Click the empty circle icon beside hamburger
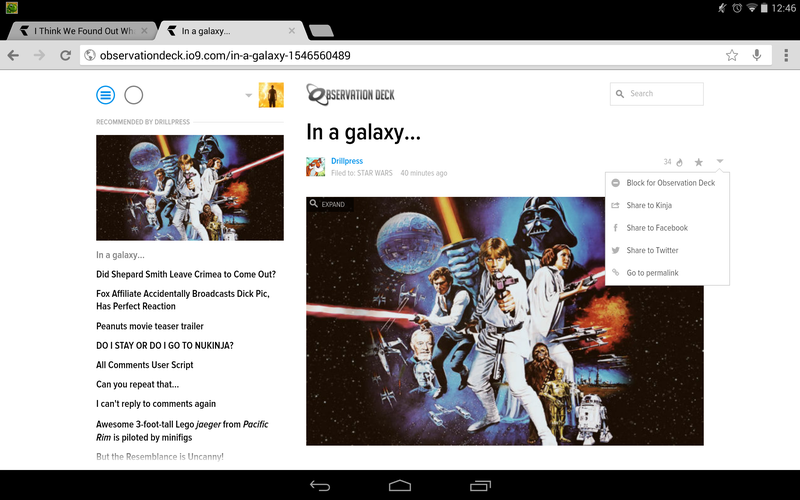 tap(134, 95)
